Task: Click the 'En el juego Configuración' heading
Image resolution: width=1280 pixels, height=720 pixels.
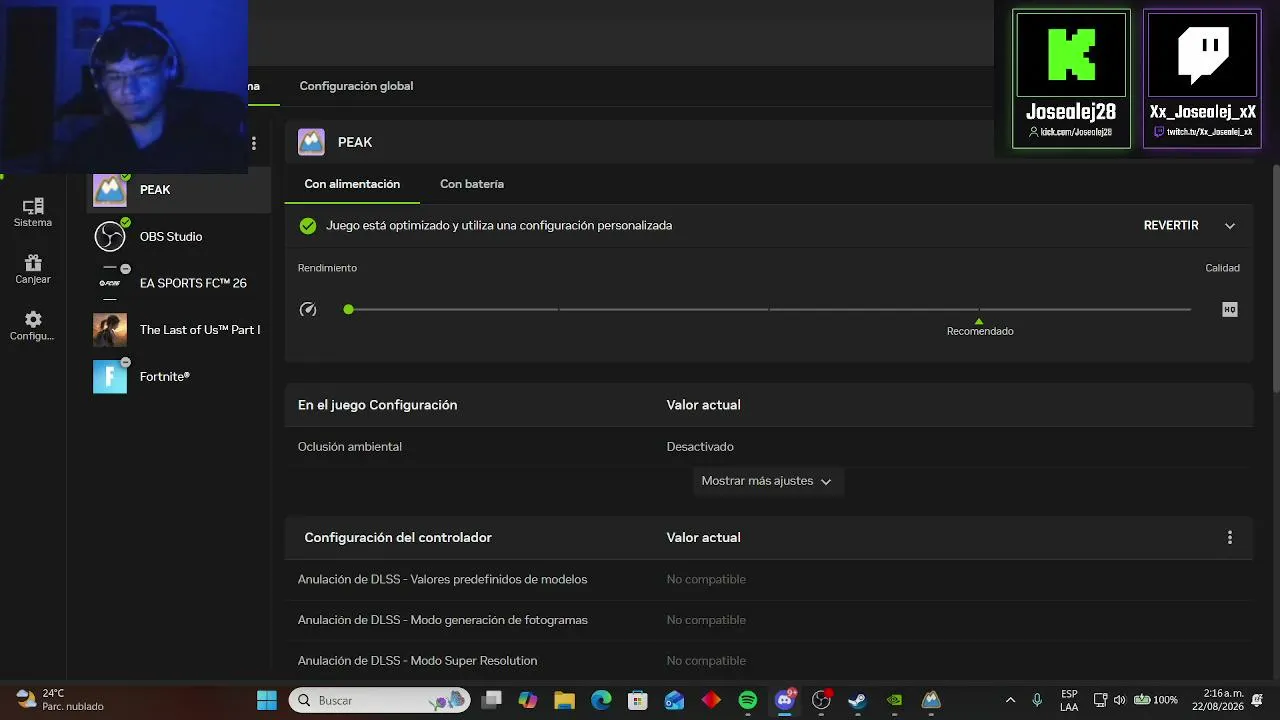Action: (x=377, y=405)
